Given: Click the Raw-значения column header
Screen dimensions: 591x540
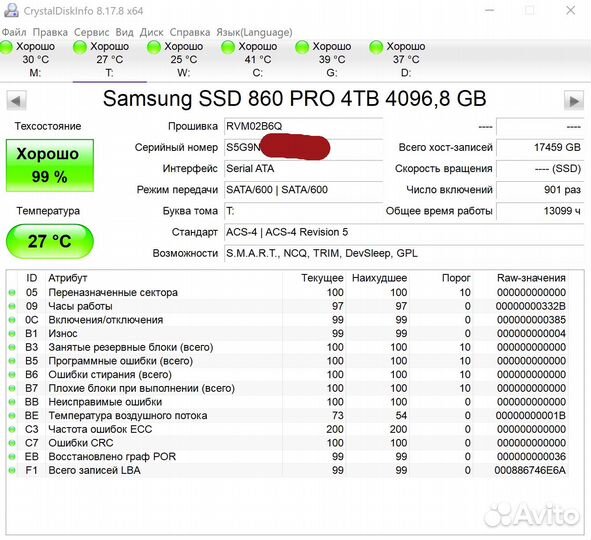Looking at the screenshot, I should point(531,278).
